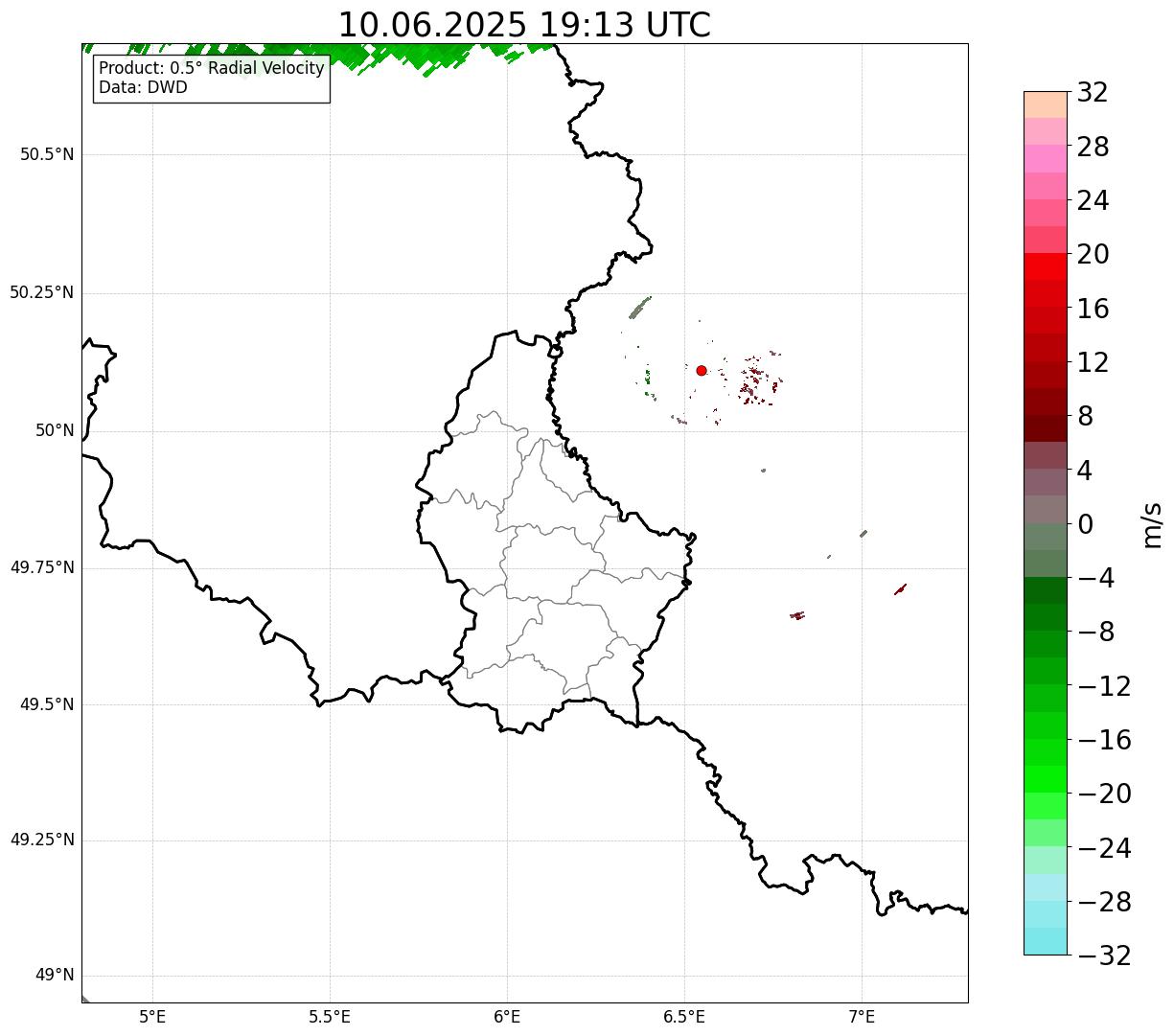The image size is (1174, 1036).
Task: Click the colorbar tick value −32
Action: tap(1104, 955)
